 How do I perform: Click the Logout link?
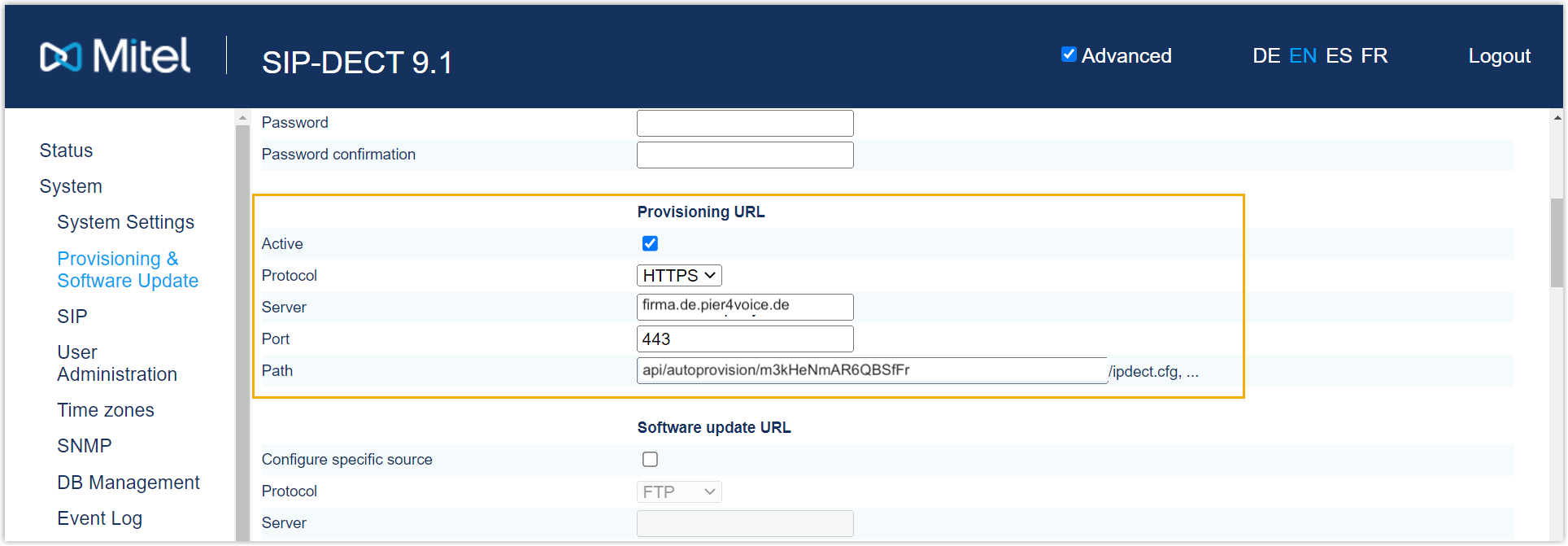pyautogui.click(x=1499, y=56)
